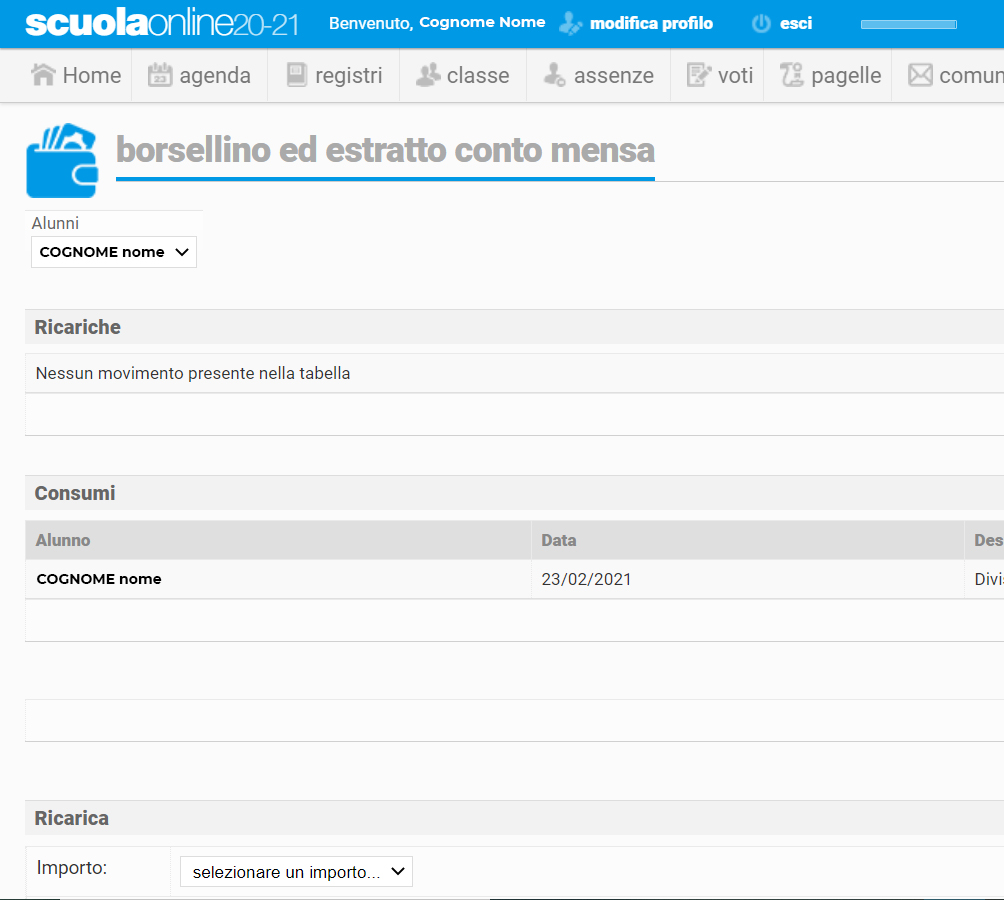1004x900 pixels.
Task: Sort by the Data column header
Action: point(559,540)
